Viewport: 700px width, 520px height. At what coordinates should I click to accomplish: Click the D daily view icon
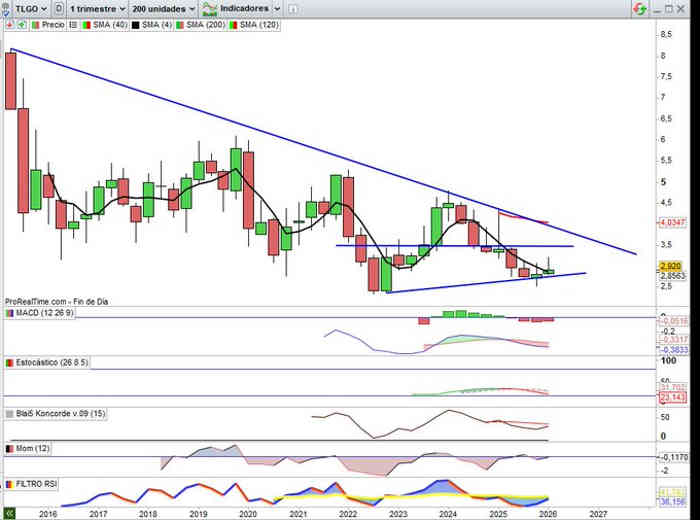(59, 8)
